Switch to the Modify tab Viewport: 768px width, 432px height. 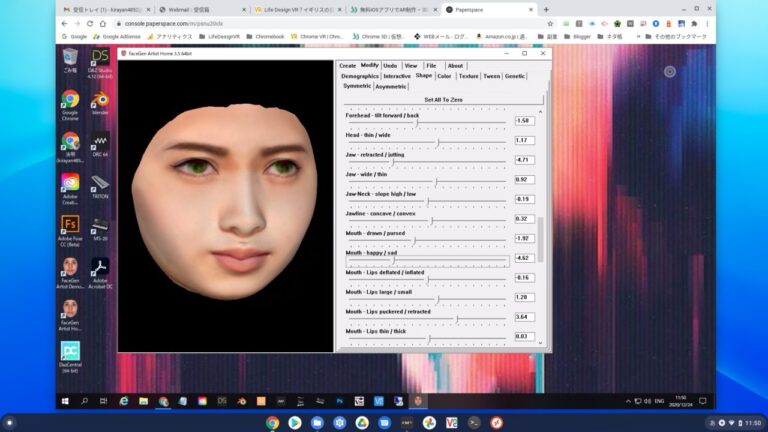coord(369,65)
